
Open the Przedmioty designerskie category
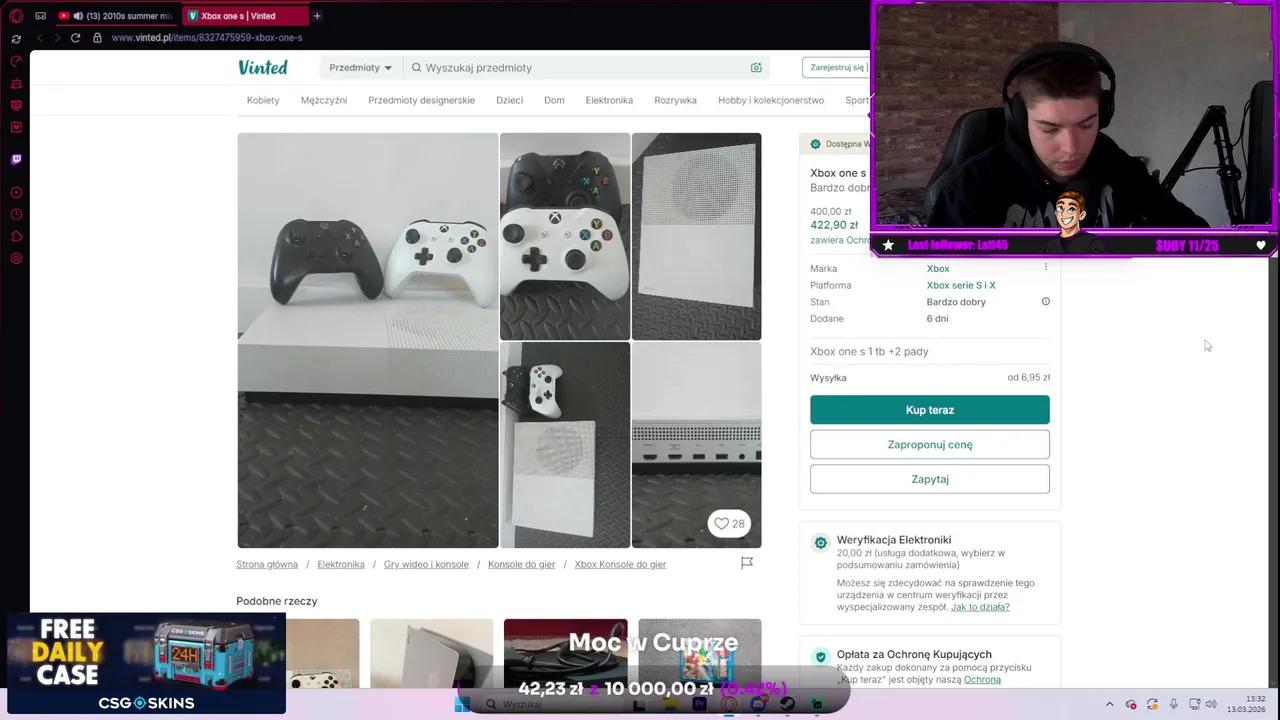(421, 100)
